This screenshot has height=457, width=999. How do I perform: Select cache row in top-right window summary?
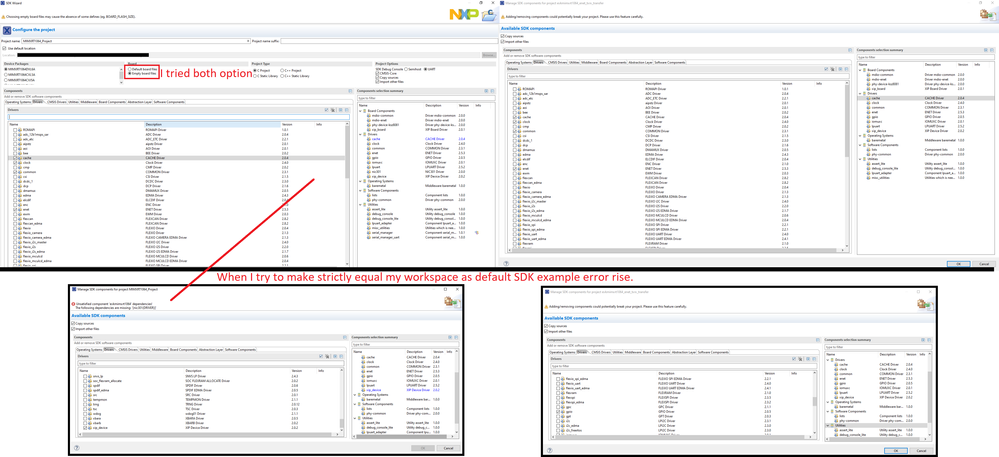(x=926, y=98)
